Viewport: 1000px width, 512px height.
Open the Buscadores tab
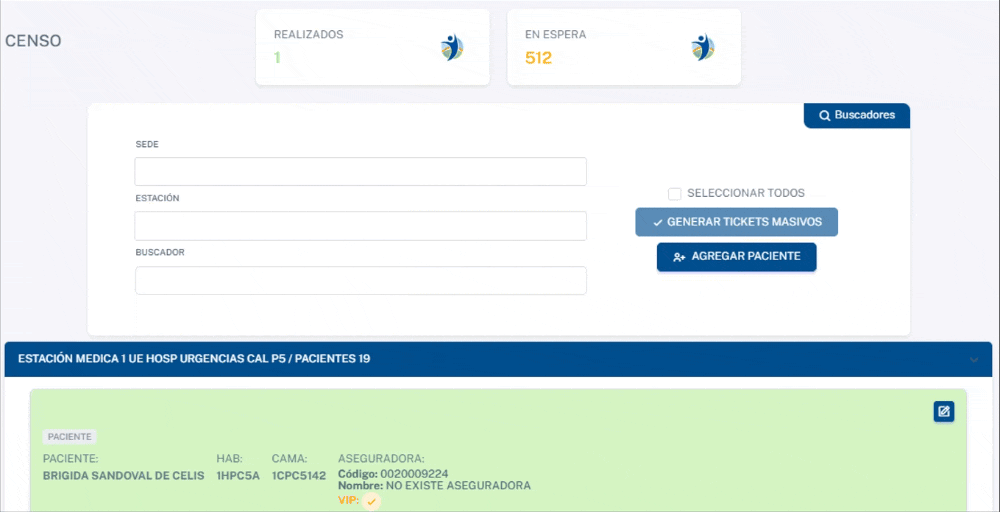point(857,115)
